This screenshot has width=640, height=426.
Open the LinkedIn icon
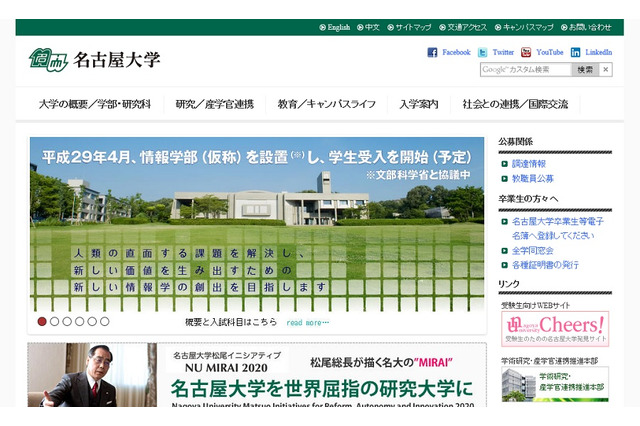click(x=576, y=52)
